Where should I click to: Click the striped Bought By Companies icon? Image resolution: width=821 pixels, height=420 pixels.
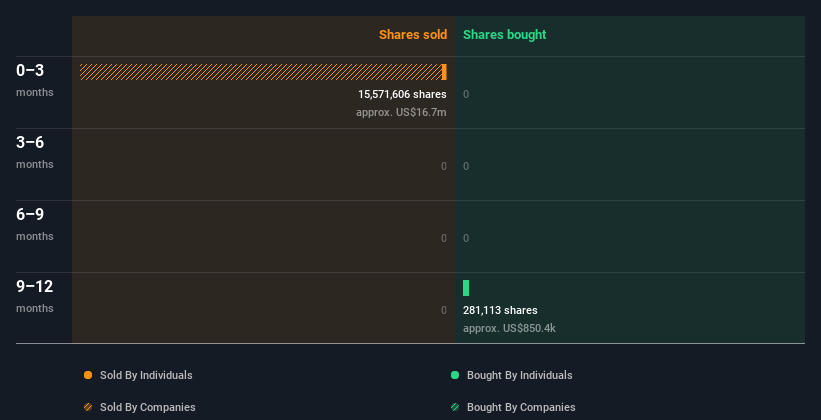coord(455,407)
